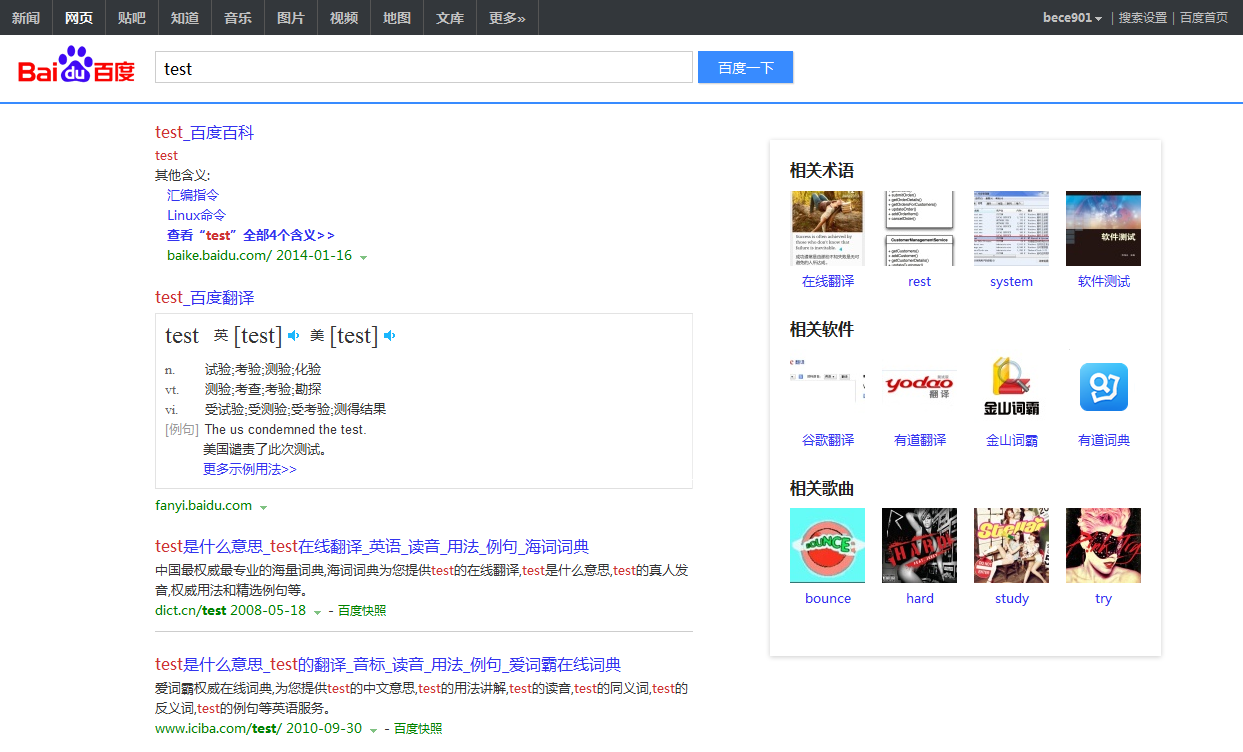Screen dimensions: 1243x752
Task: Open the study song album cover
Action: coord(1011,545)
